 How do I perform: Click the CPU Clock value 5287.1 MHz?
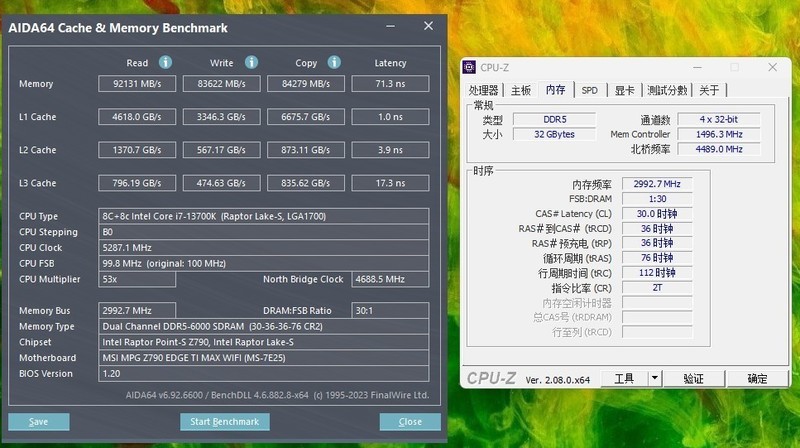(x=264, y=247)
